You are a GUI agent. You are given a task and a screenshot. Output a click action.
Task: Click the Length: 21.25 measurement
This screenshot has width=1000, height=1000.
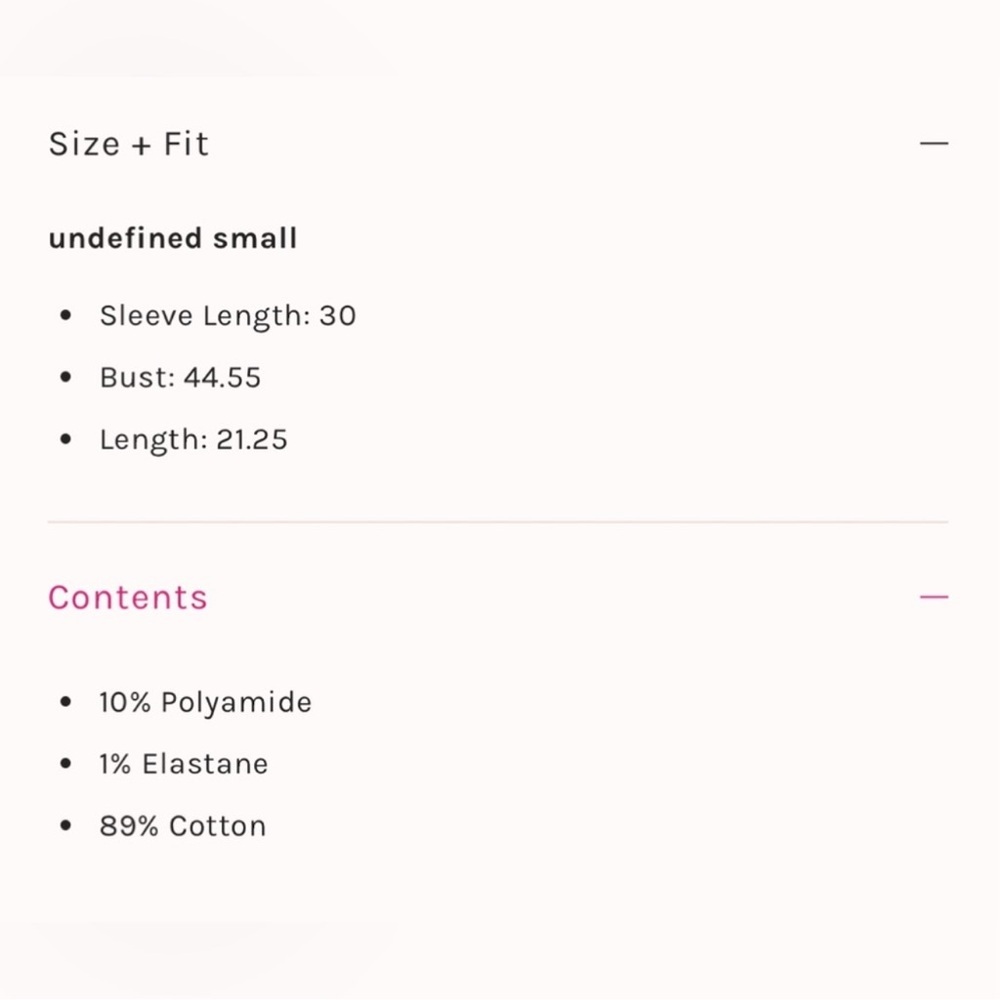tap(193, 440)
